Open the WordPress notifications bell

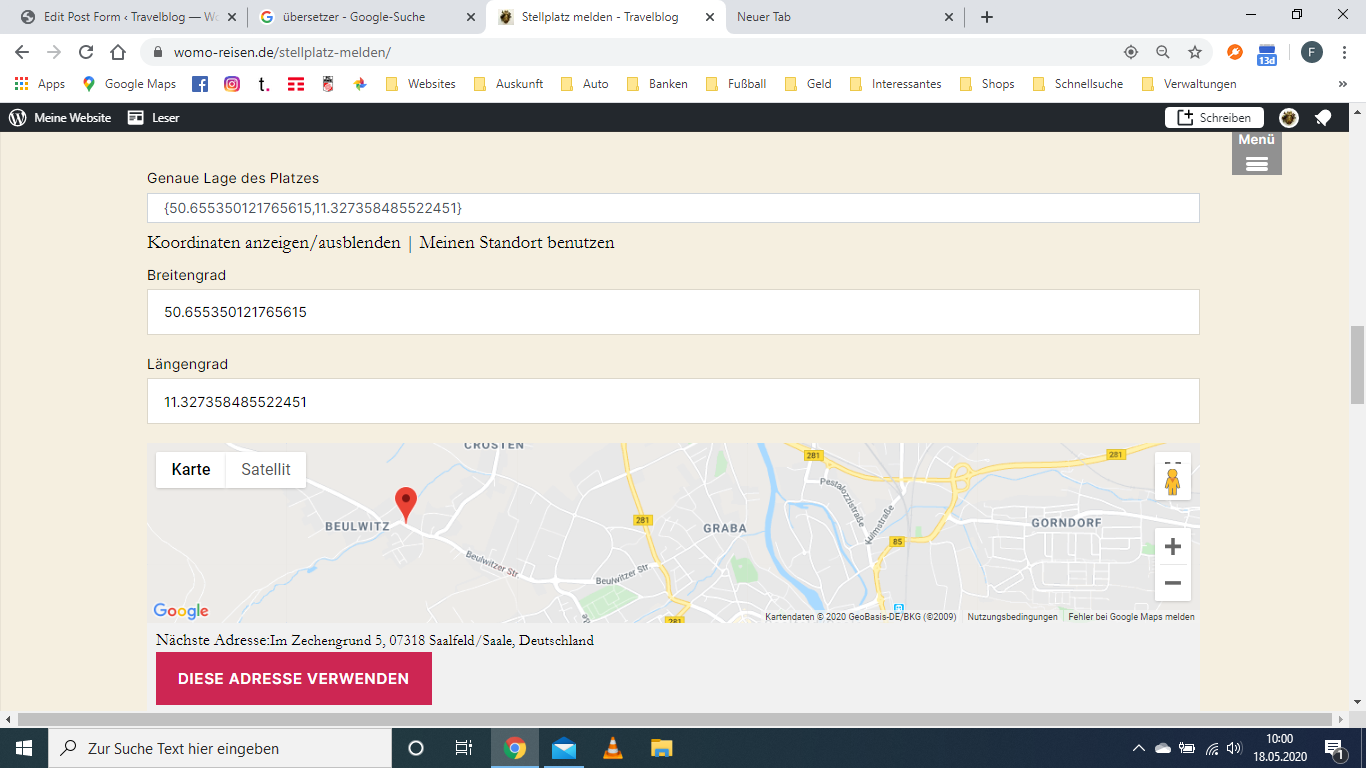click(1323, 118)
